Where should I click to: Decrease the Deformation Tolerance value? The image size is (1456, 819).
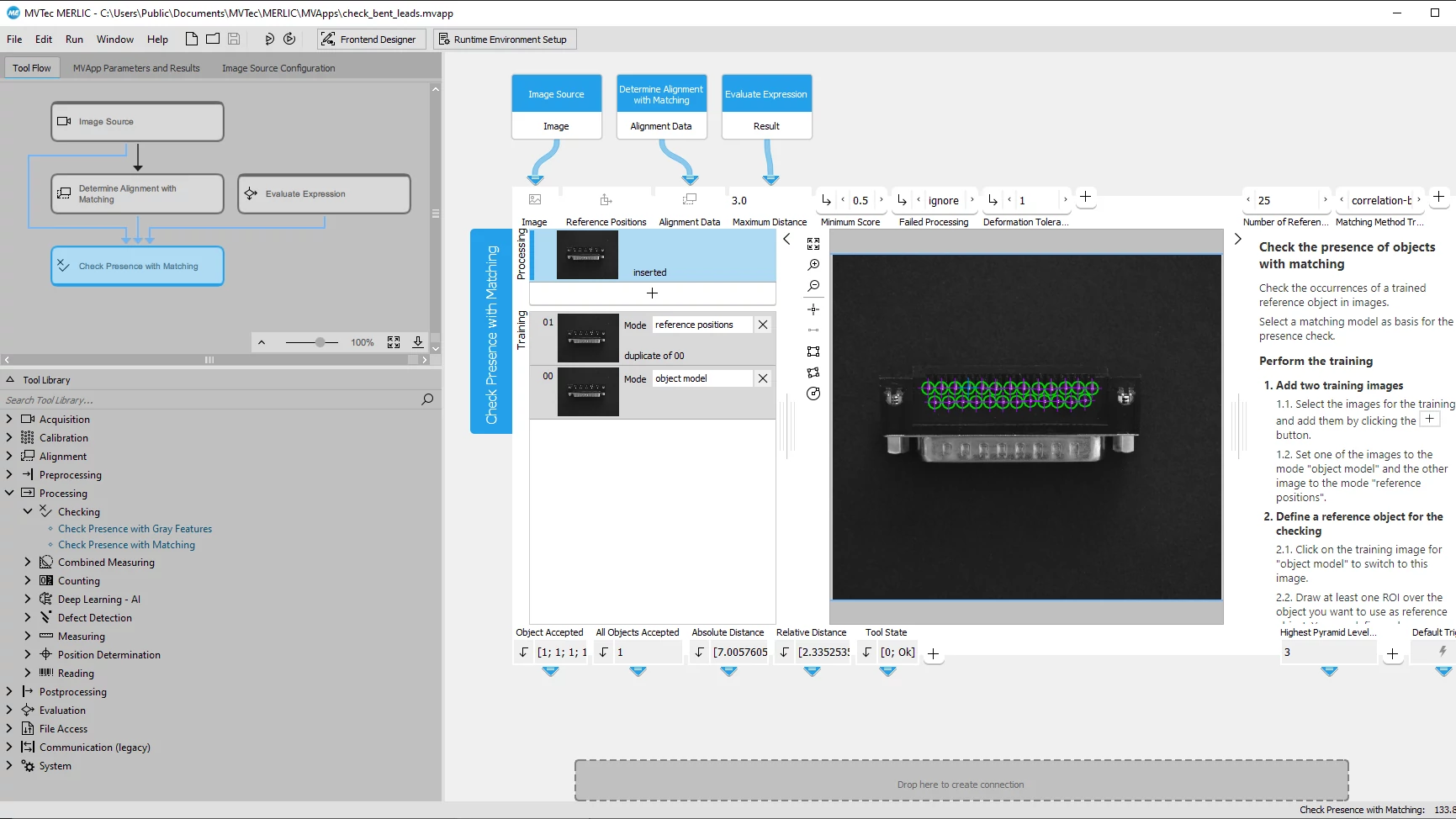pos(1009,200)
